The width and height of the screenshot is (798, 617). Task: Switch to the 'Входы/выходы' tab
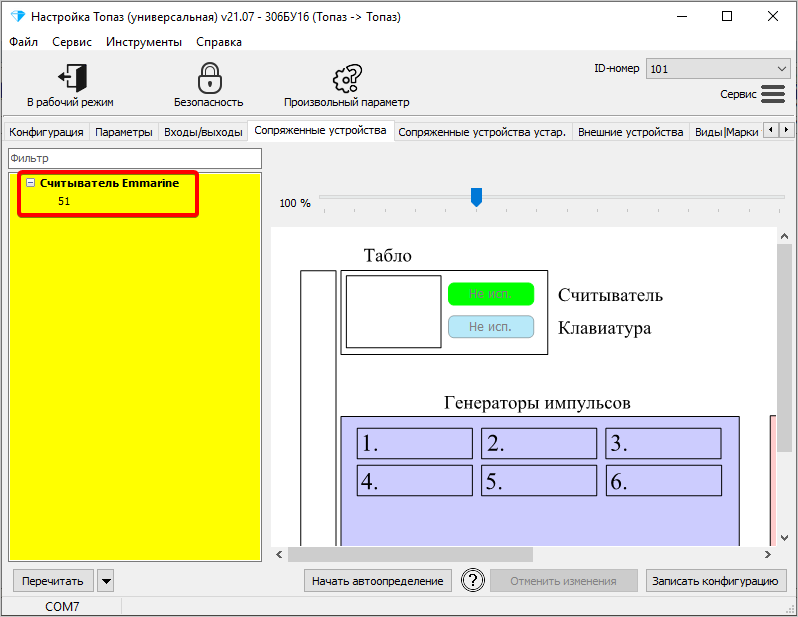tap(203, 132)
